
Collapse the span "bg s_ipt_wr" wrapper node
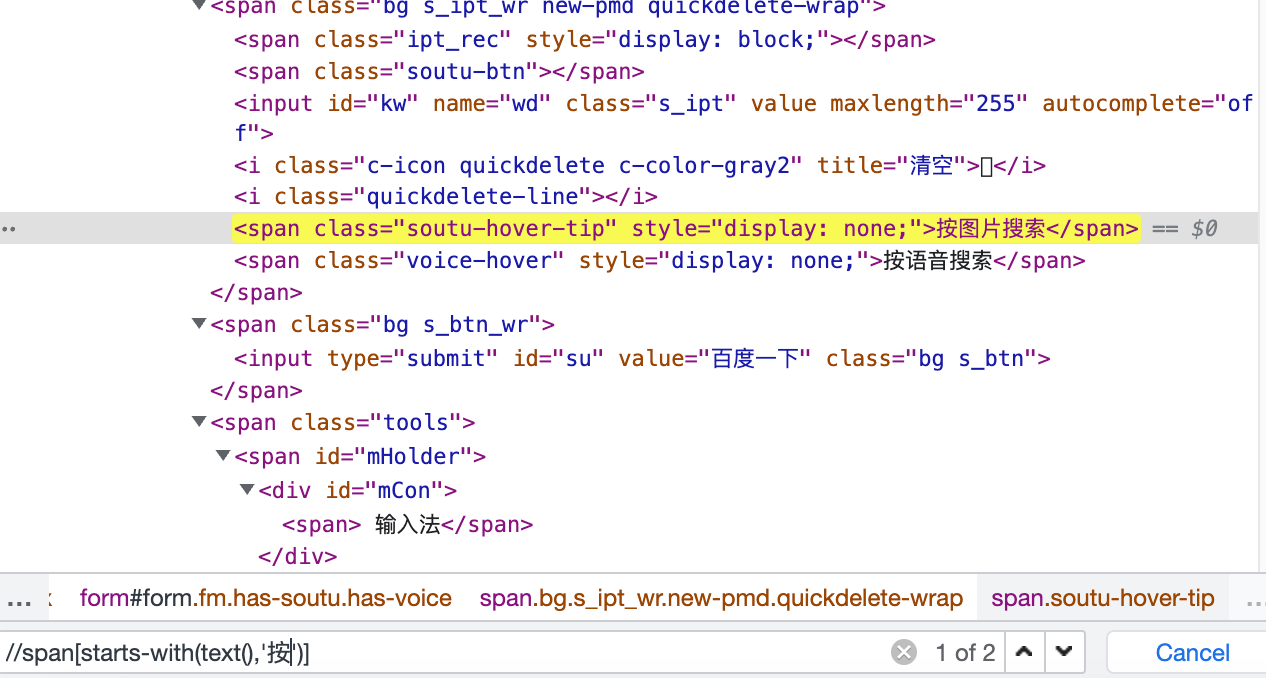pyautogui.click(x=200, y=8)
